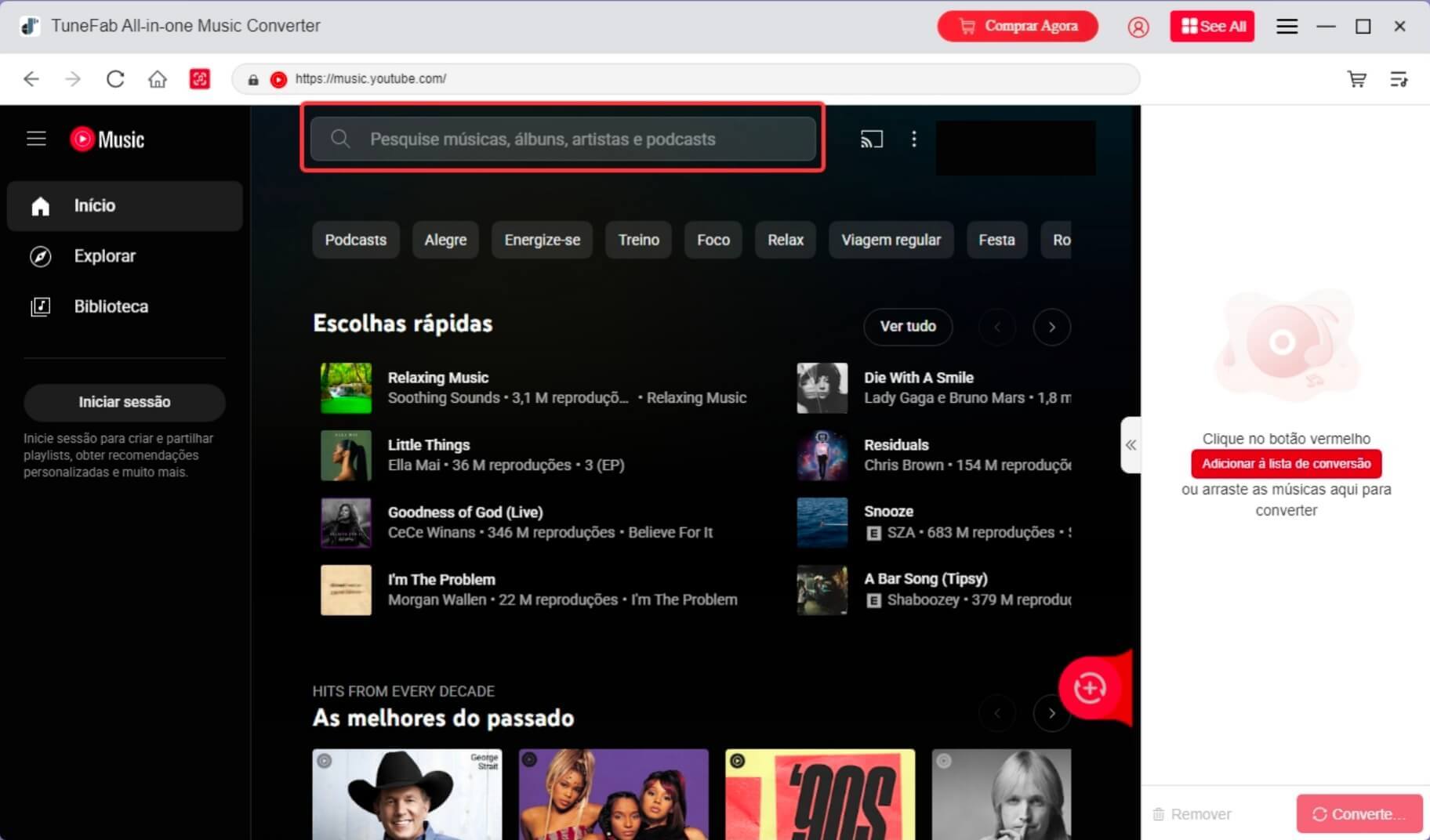Show next Escolhas rápidas items

tap(1052, 327)
